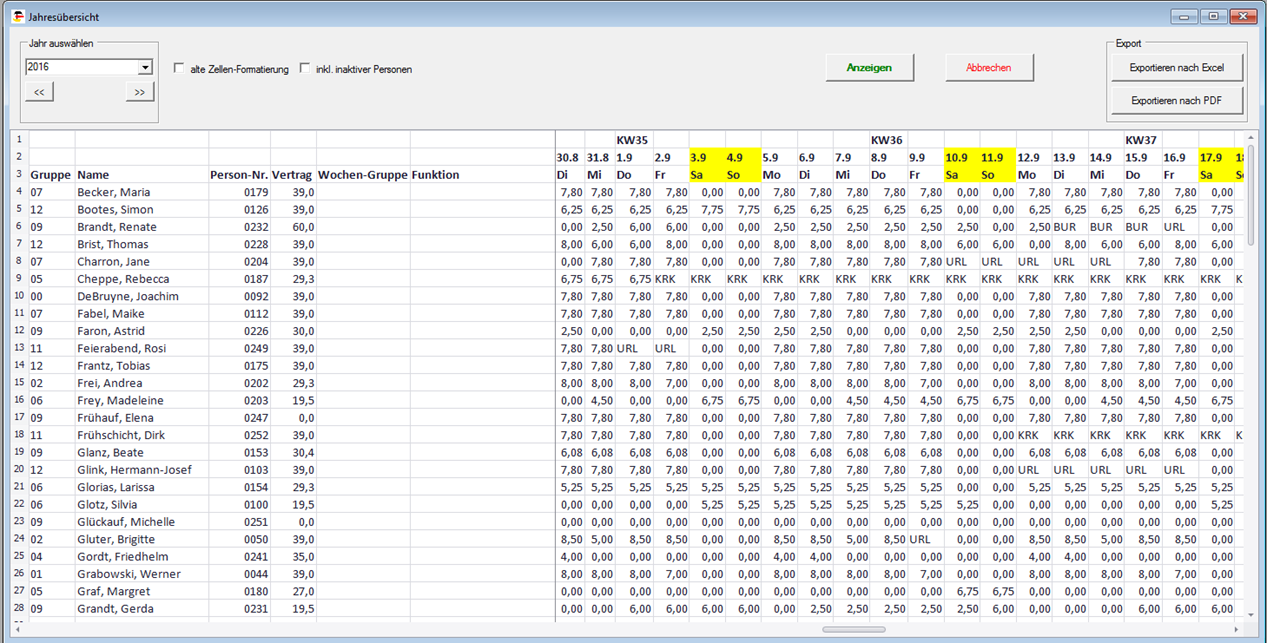Select the 'Wochen-Gruppe' column header cell
This screenshot has width=1267, height=643.
(x=363, y=175)
